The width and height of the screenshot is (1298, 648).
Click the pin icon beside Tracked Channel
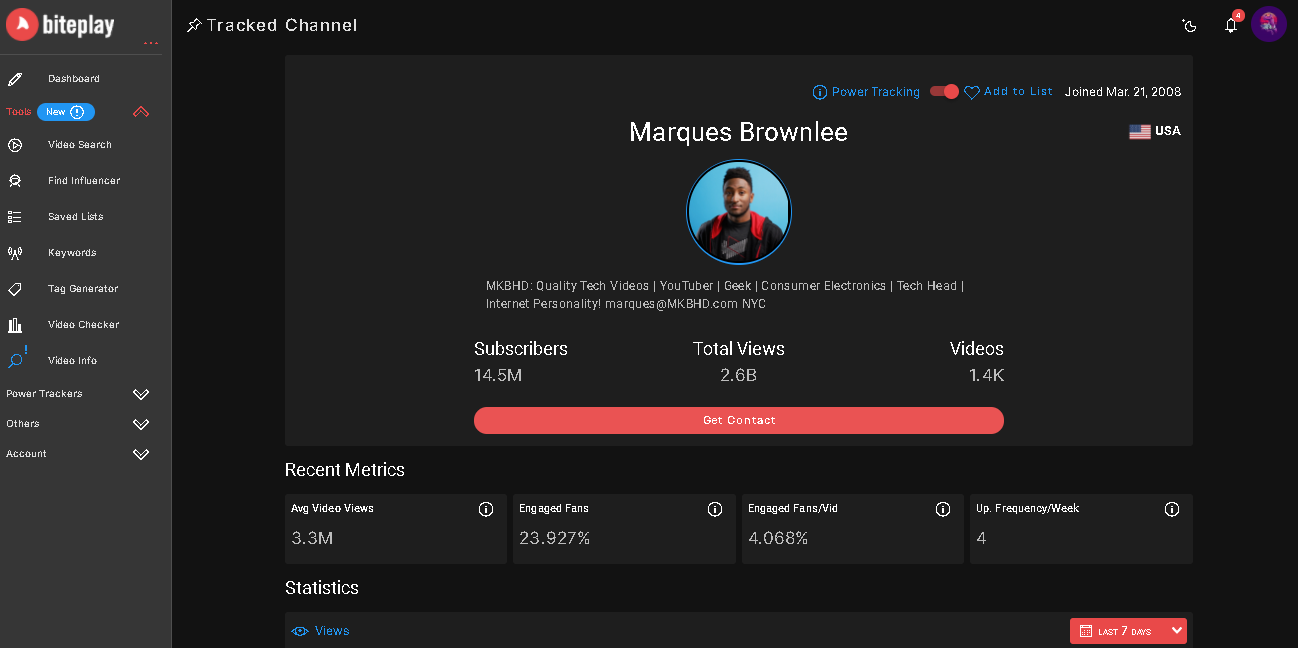[194, 25]
